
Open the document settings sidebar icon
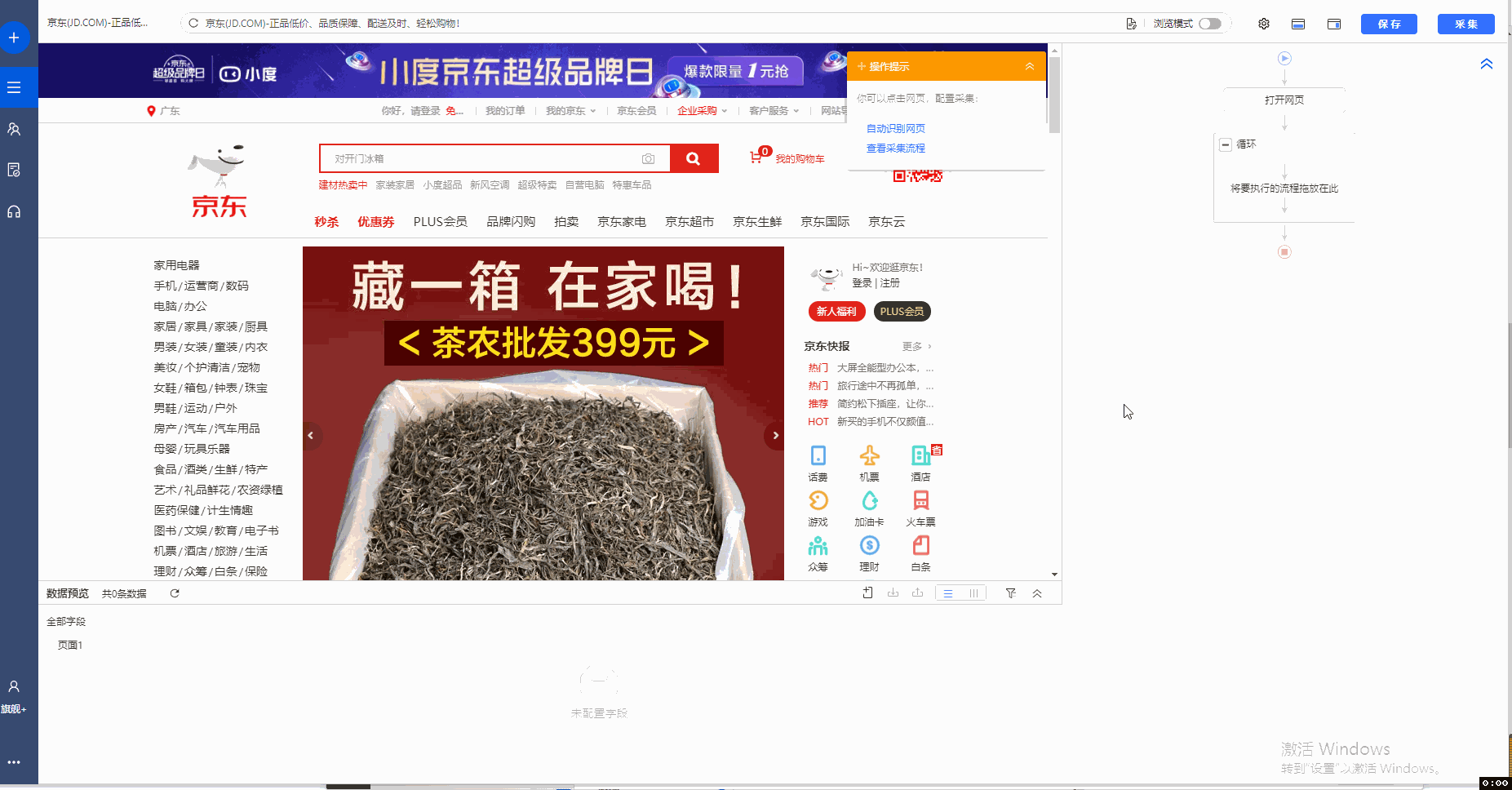14,170
